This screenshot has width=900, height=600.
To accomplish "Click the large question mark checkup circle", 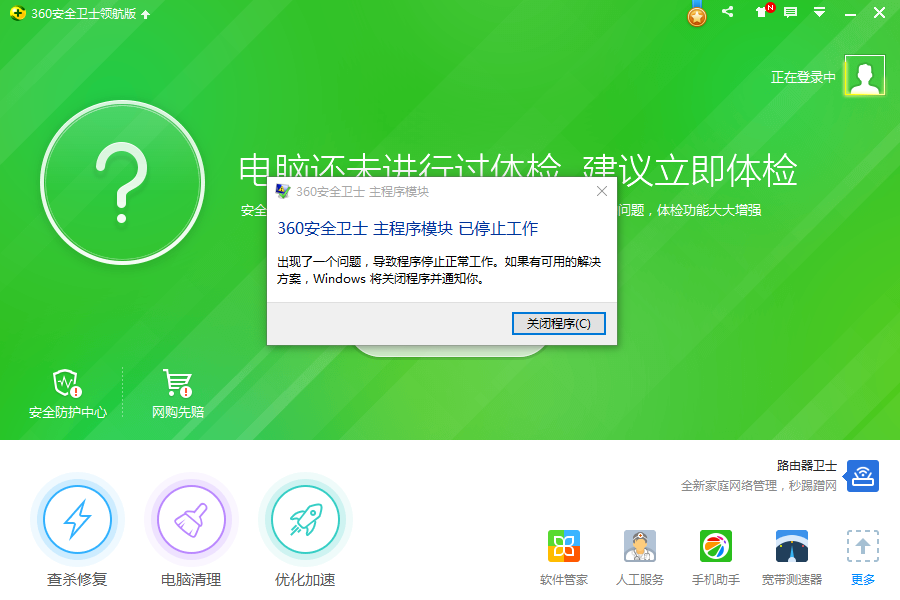I will 122,183.
